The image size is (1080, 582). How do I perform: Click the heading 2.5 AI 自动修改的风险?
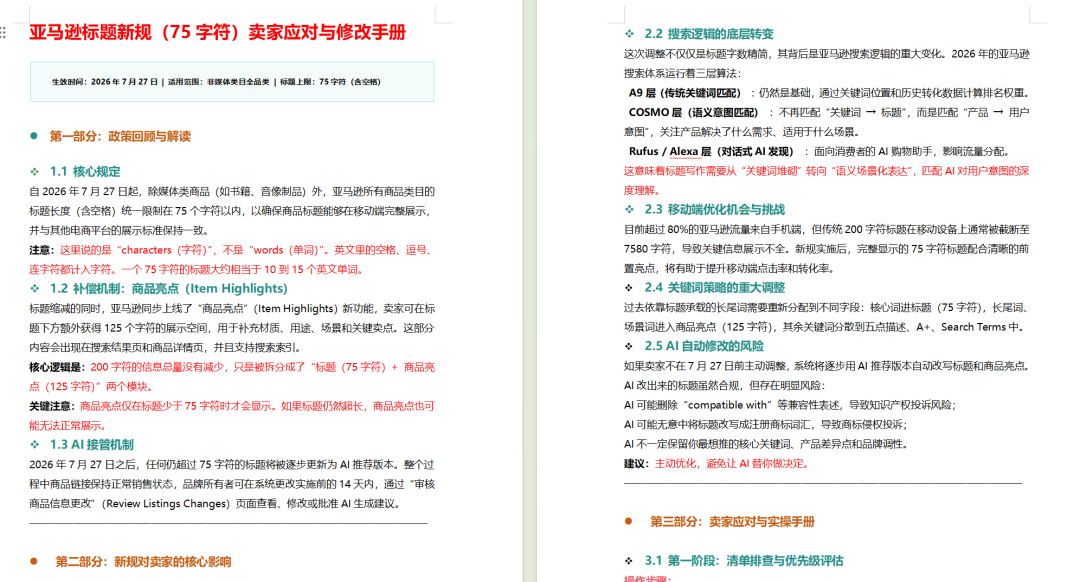(704, 346)
